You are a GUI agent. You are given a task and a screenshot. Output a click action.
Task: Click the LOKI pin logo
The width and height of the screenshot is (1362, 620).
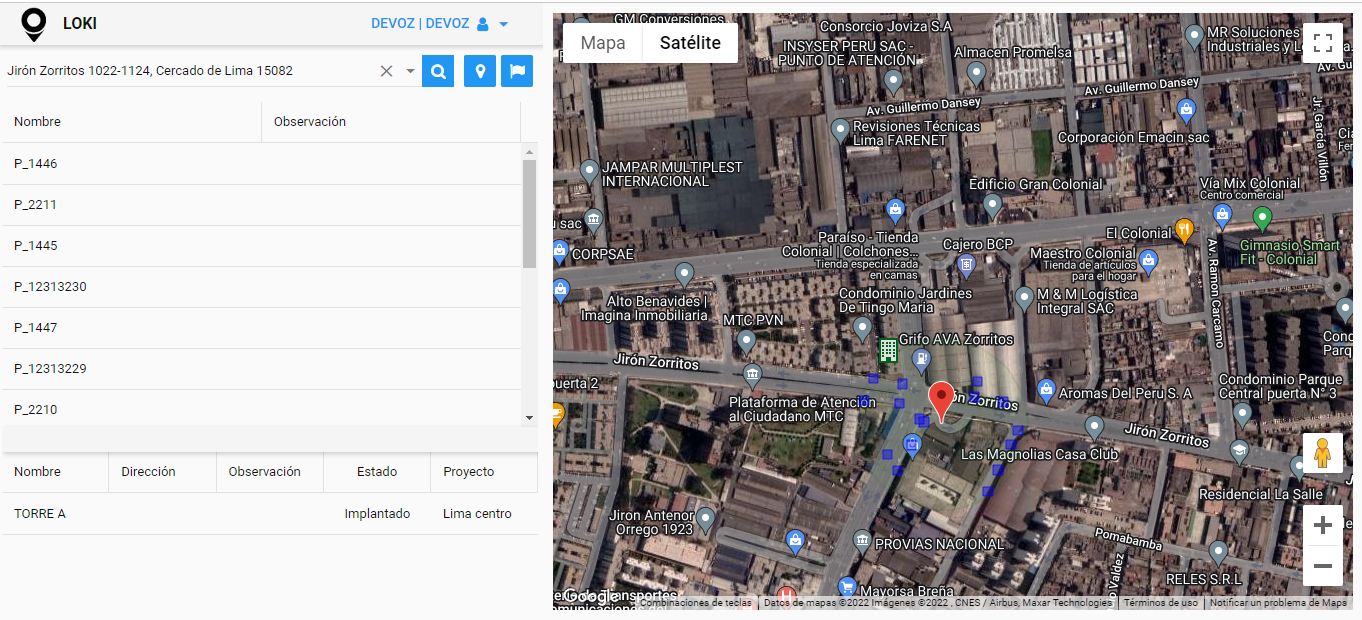pos(34,24)
